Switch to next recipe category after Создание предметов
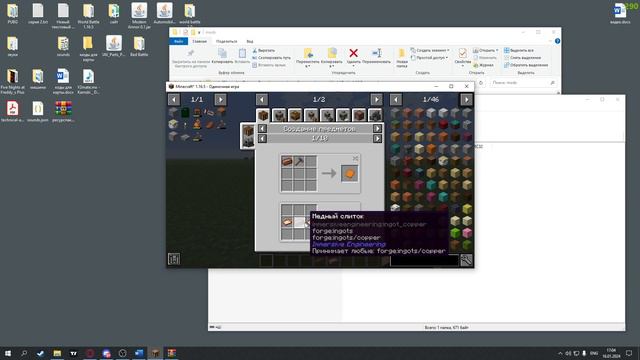Screen dimensions: 640x360 pyautogui.click(x=377, y=129)
